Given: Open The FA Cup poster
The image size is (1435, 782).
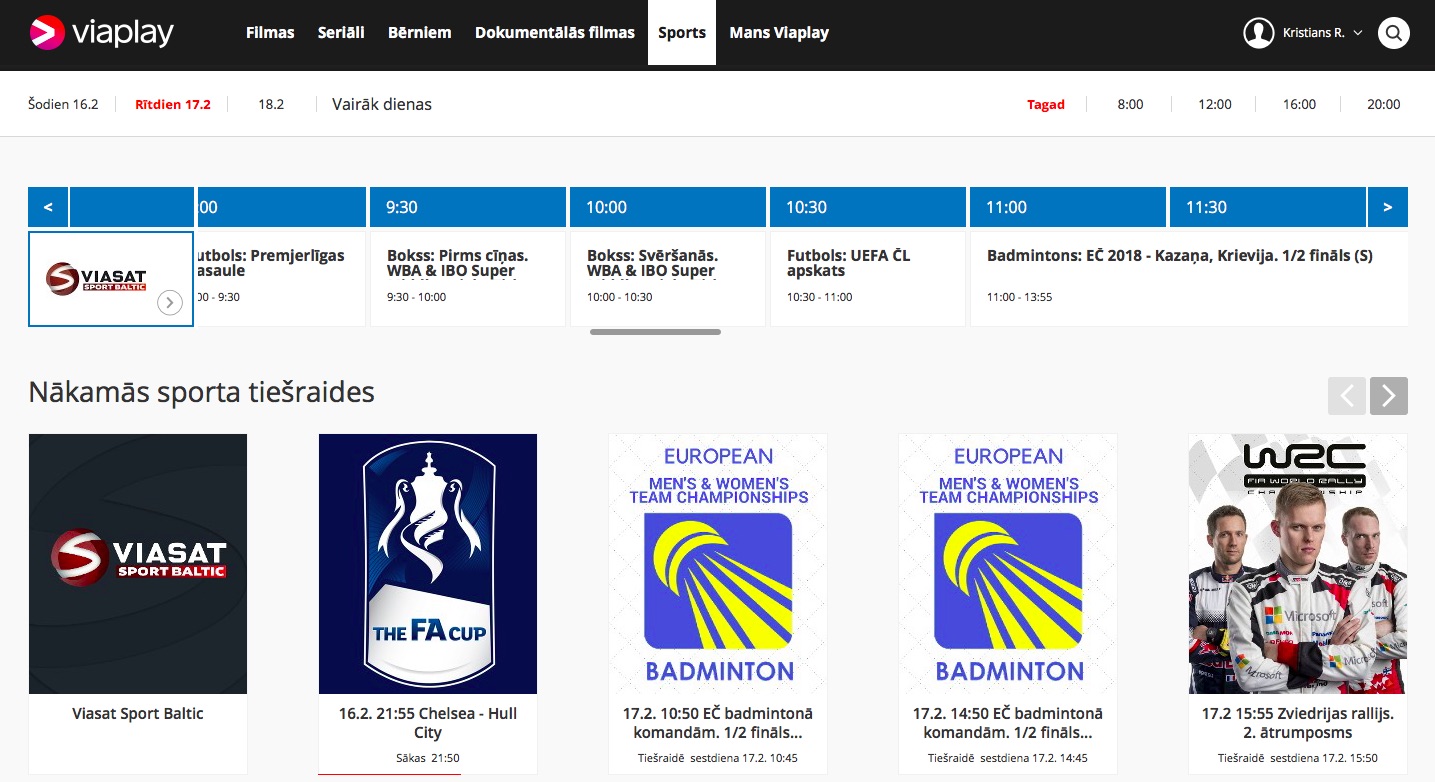Looking at the screenshot, I should click(x=428, y=564).
